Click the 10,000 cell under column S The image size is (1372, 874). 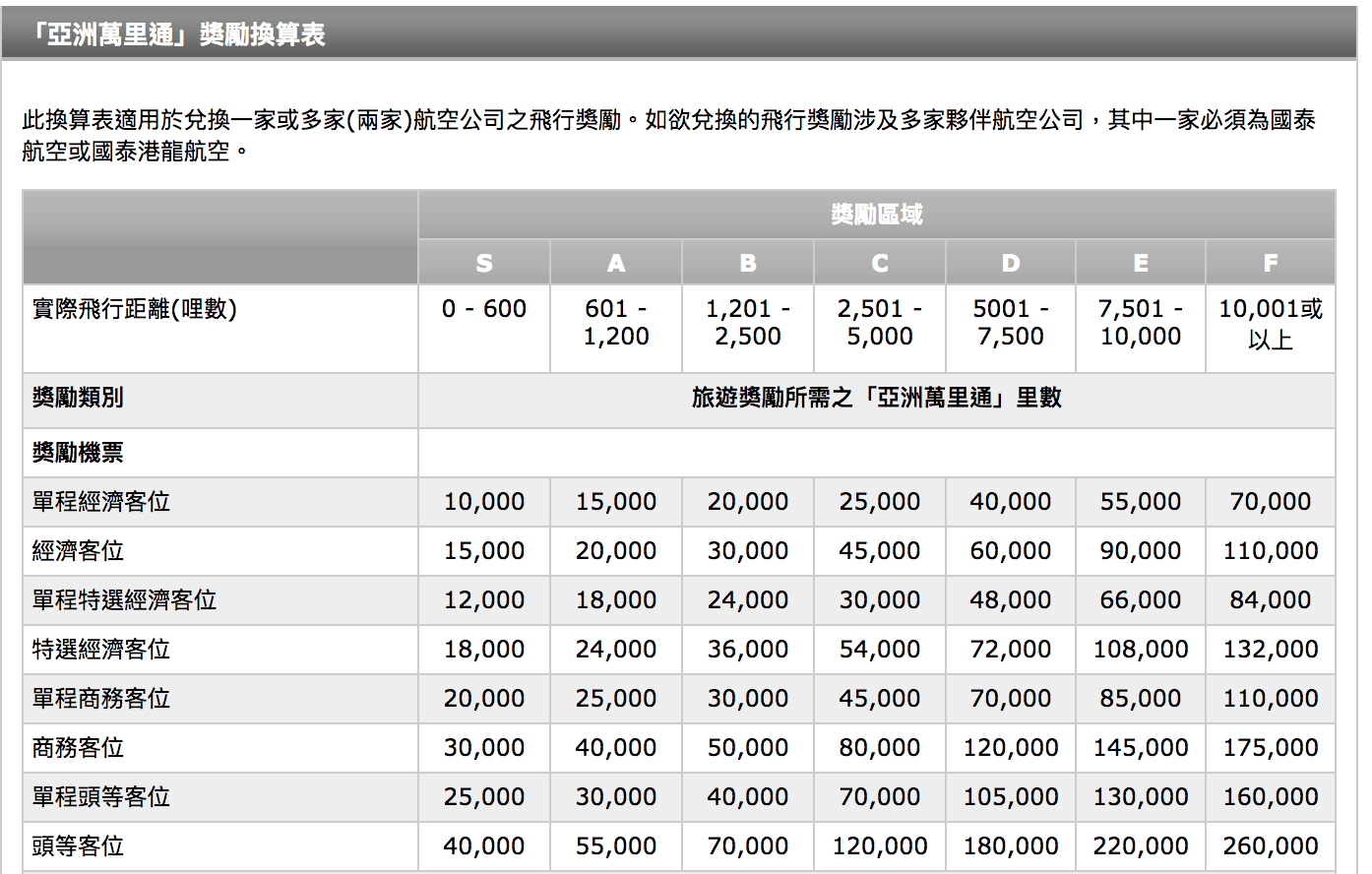pyautogui.click(x=483, y=501)
